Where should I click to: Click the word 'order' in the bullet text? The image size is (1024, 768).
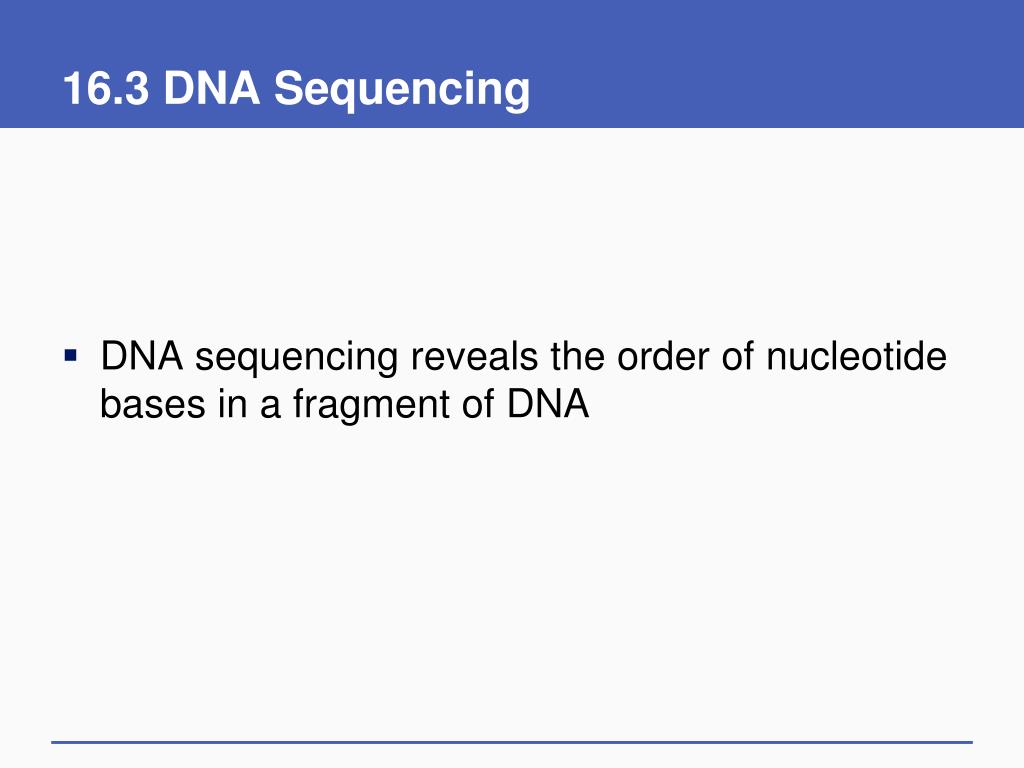coord(663,357)
